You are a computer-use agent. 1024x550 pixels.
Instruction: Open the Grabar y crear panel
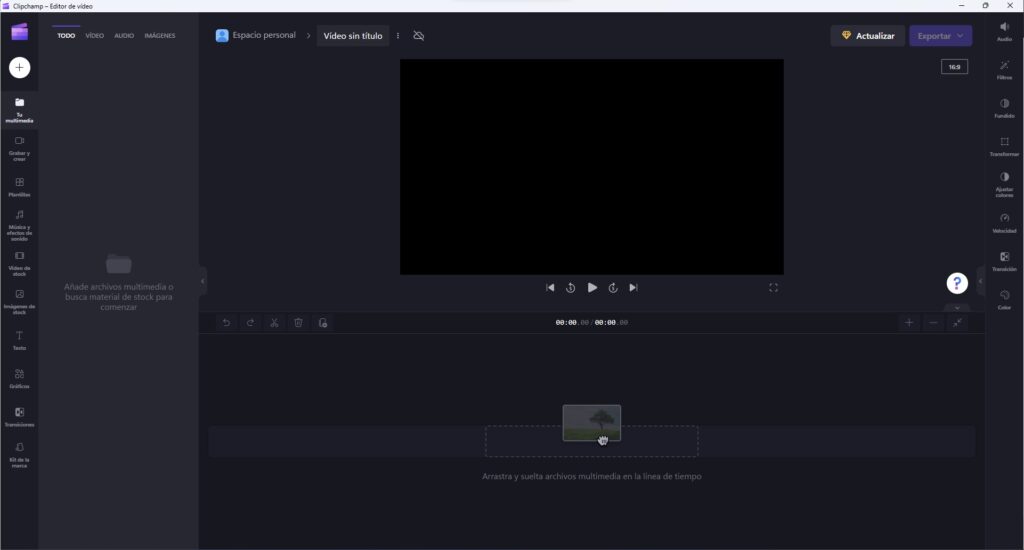(19, 146)
